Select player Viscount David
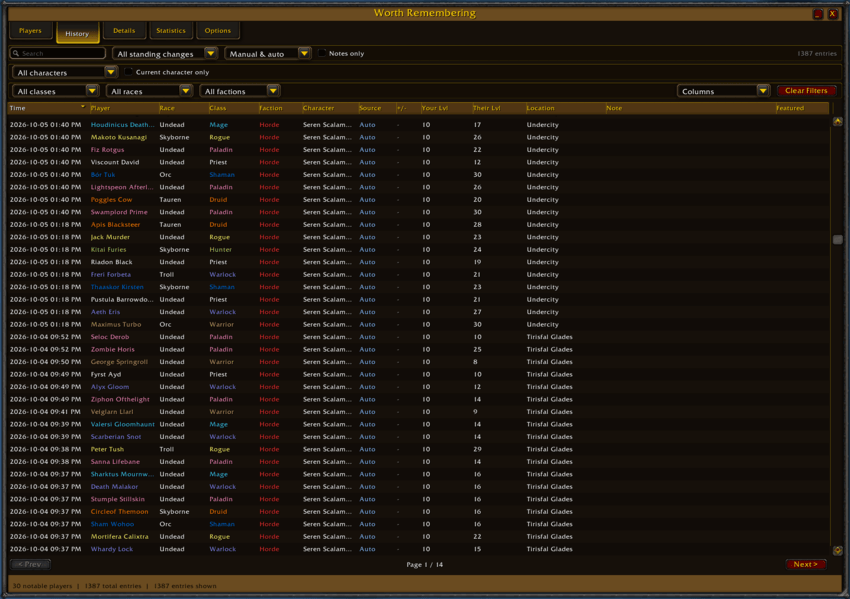Image resolution: width=850 pixels, height=599 pixels. [115, 163]
